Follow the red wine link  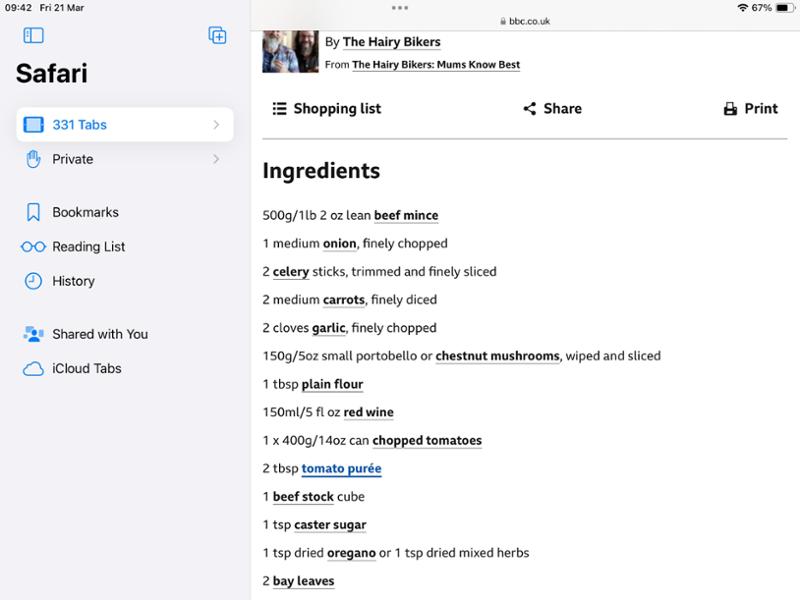tap(368, 412)
